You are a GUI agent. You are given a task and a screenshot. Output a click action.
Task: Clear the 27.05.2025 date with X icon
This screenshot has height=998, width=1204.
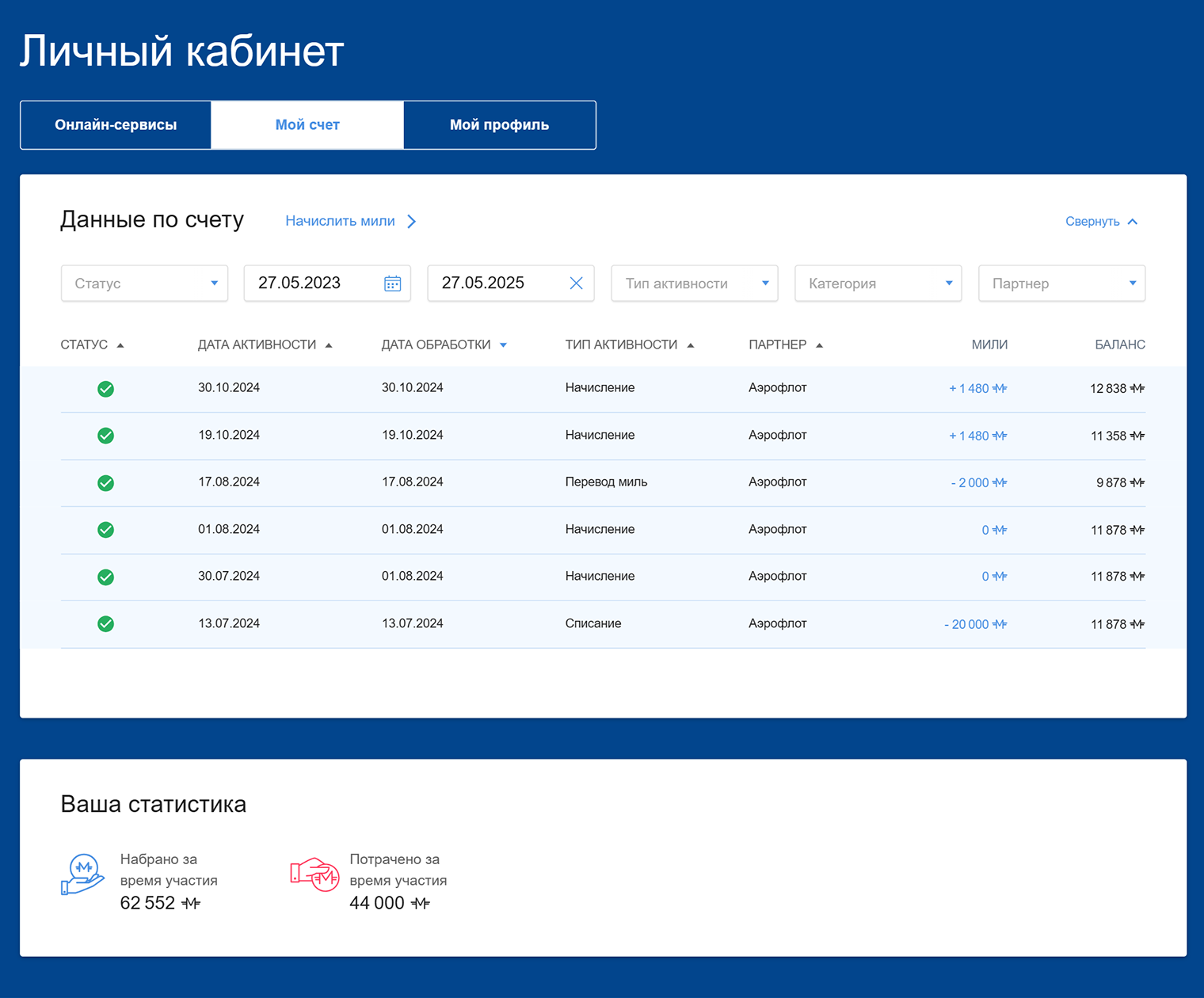[576, 284]
